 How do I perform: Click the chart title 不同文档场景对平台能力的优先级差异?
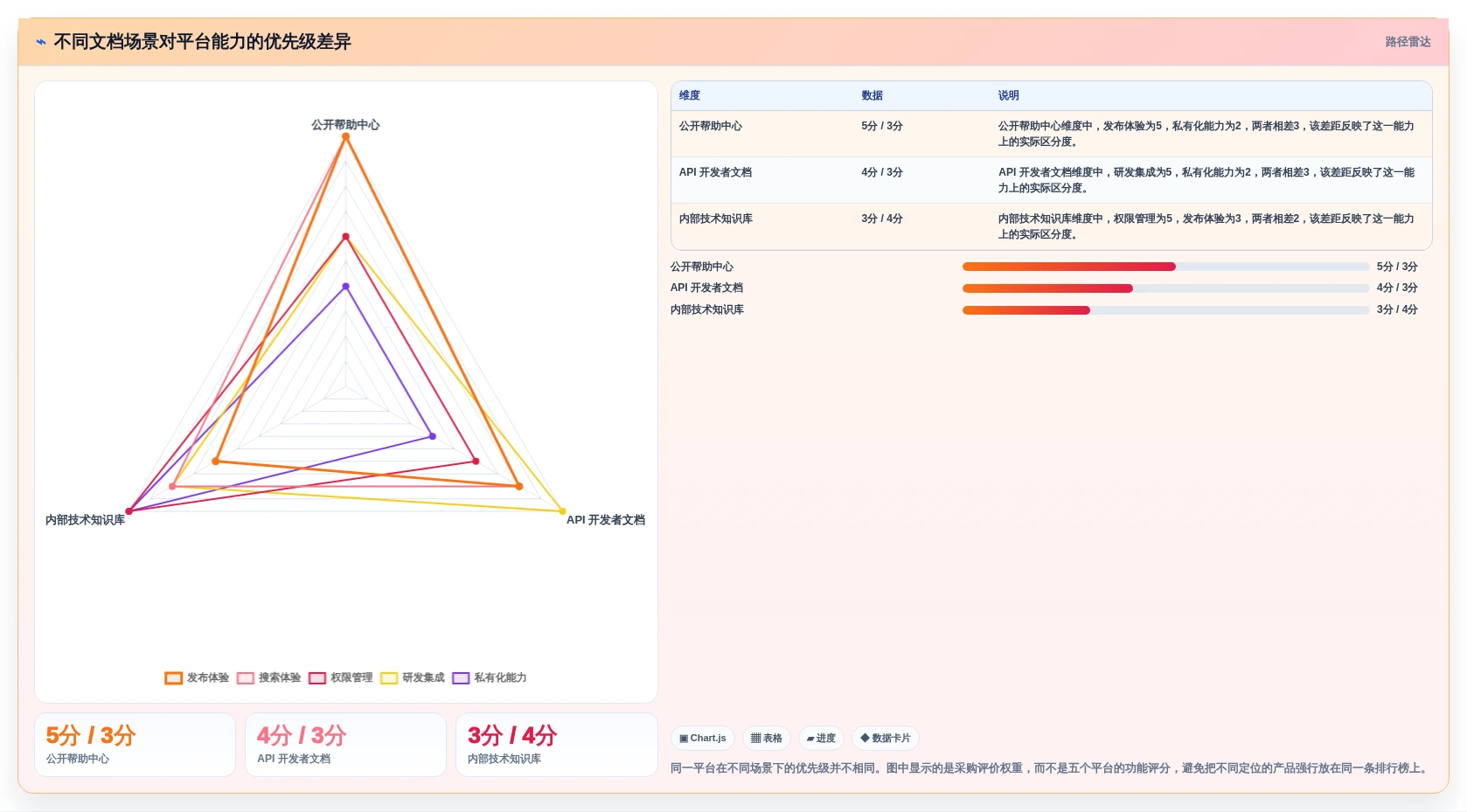(x=202, y=42)
